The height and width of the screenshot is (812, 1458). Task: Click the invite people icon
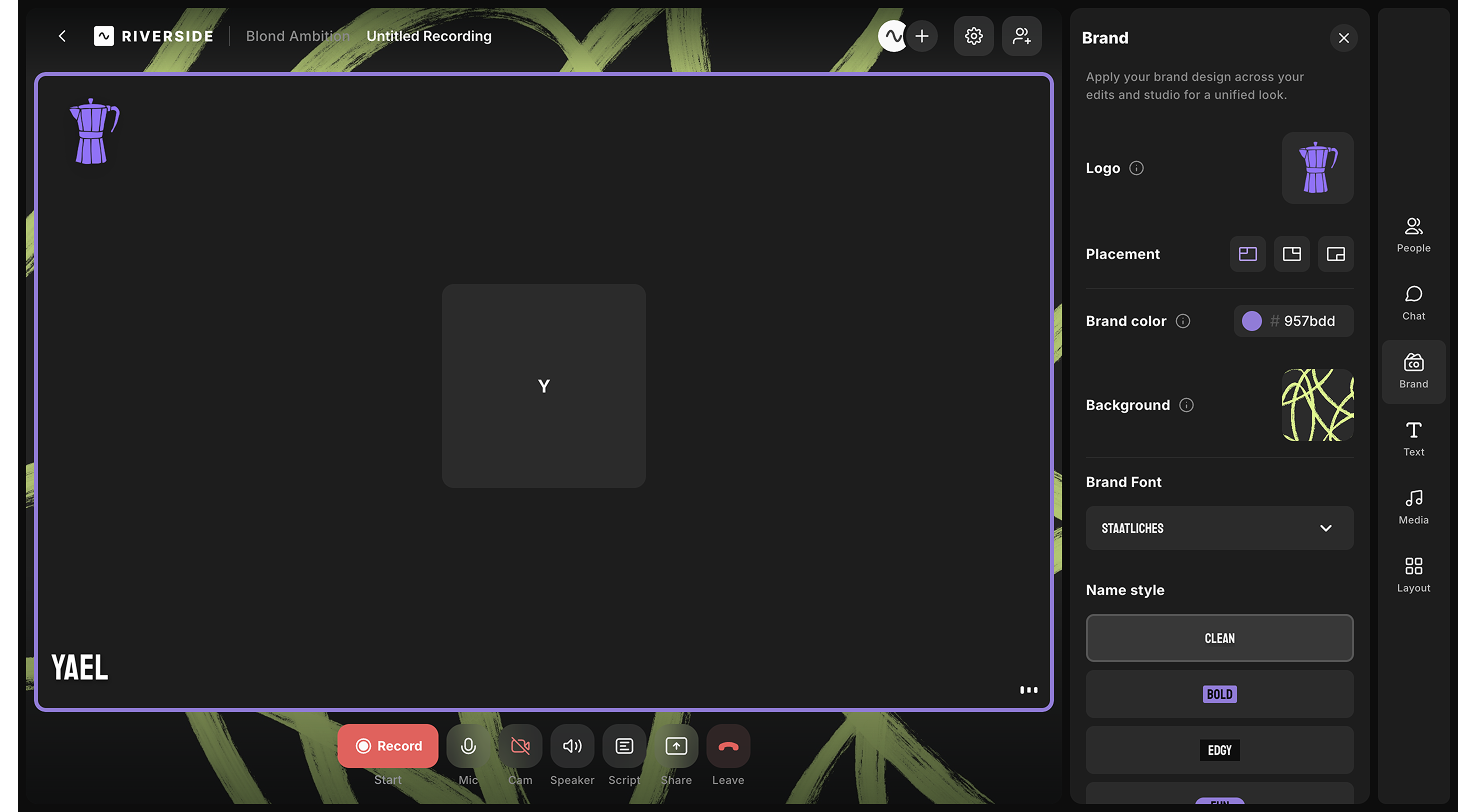pos(1021,36)
